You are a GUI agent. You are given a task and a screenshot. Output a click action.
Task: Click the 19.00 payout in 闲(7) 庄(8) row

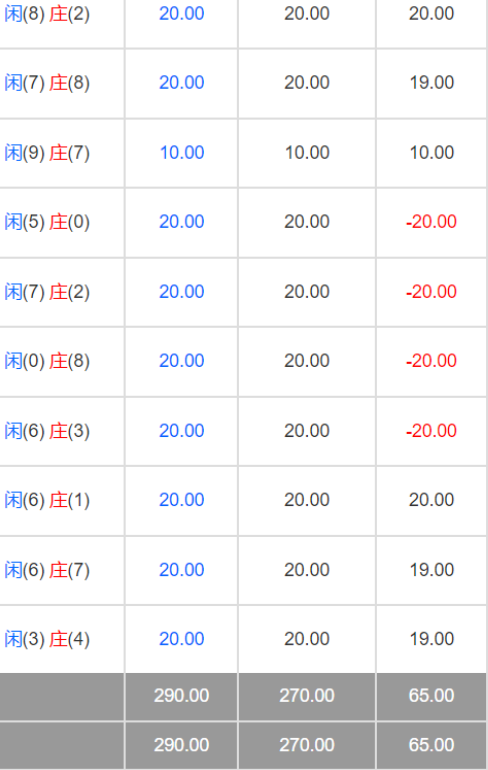coord(432,82)
